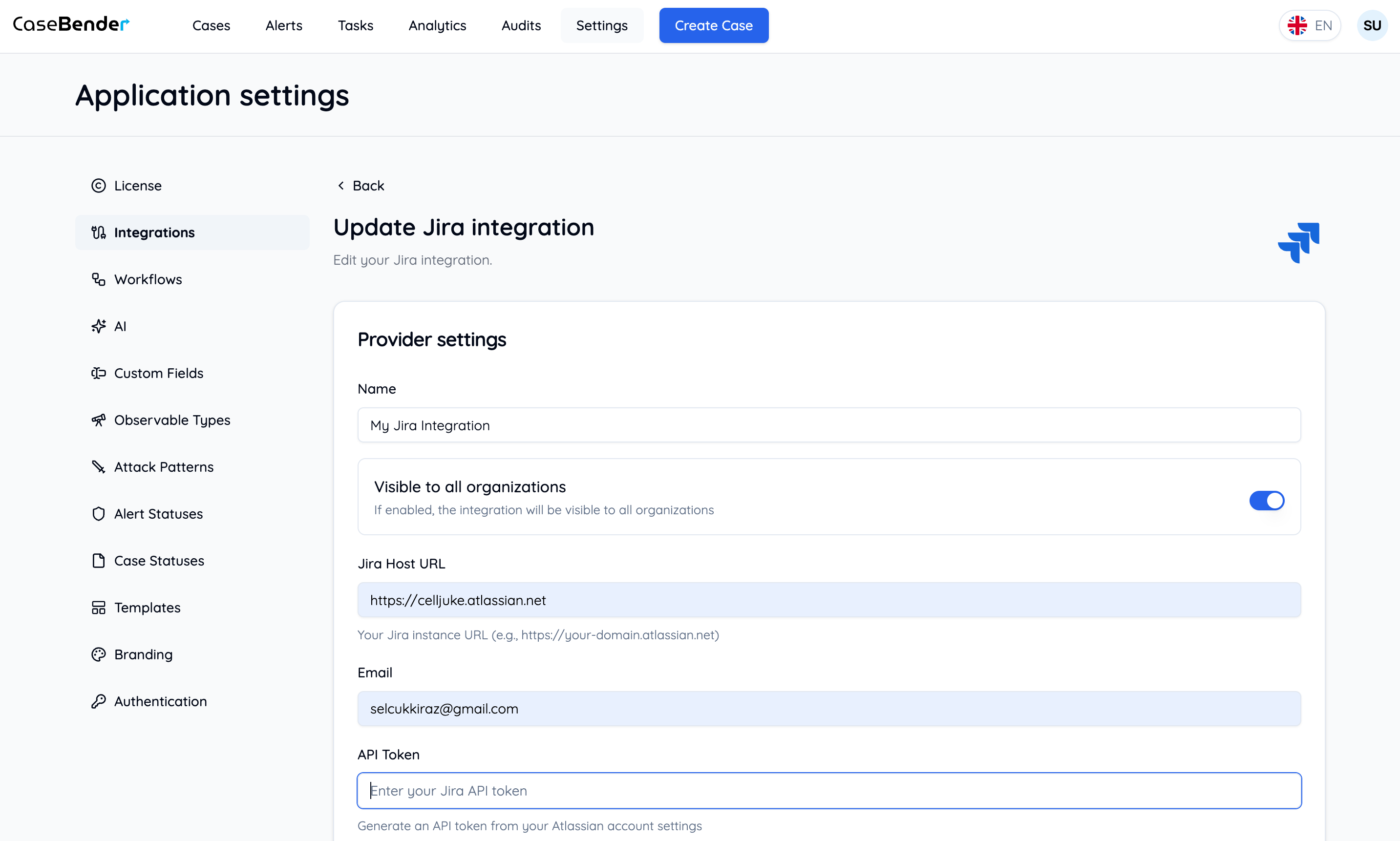Image resolution: width=1400 pixels, height=841 pixels.
Task: Click the API Token input field
Action: click(828, 791)
